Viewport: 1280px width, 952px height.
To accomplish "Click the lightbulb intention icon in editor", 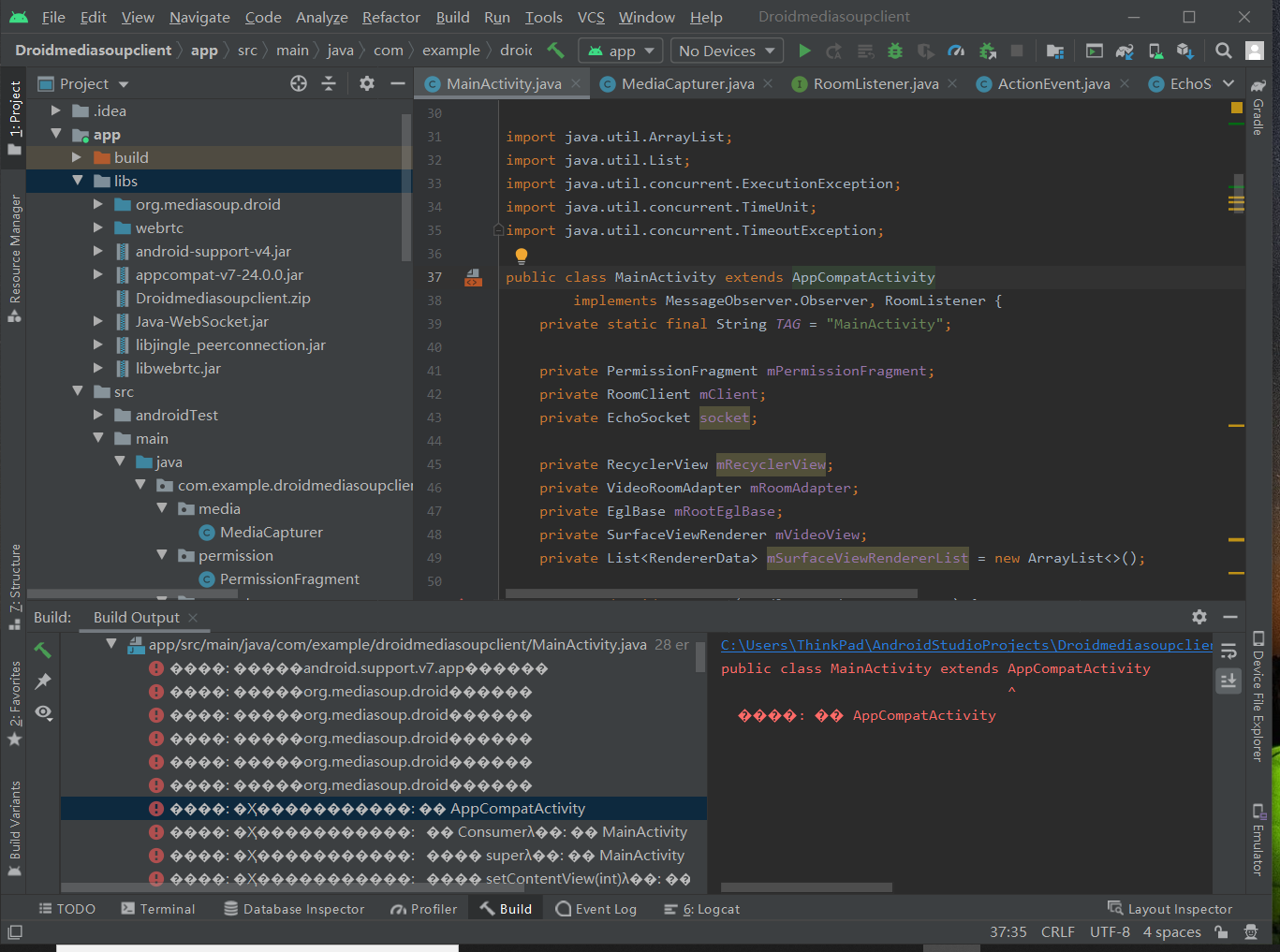I will (522, 256).
